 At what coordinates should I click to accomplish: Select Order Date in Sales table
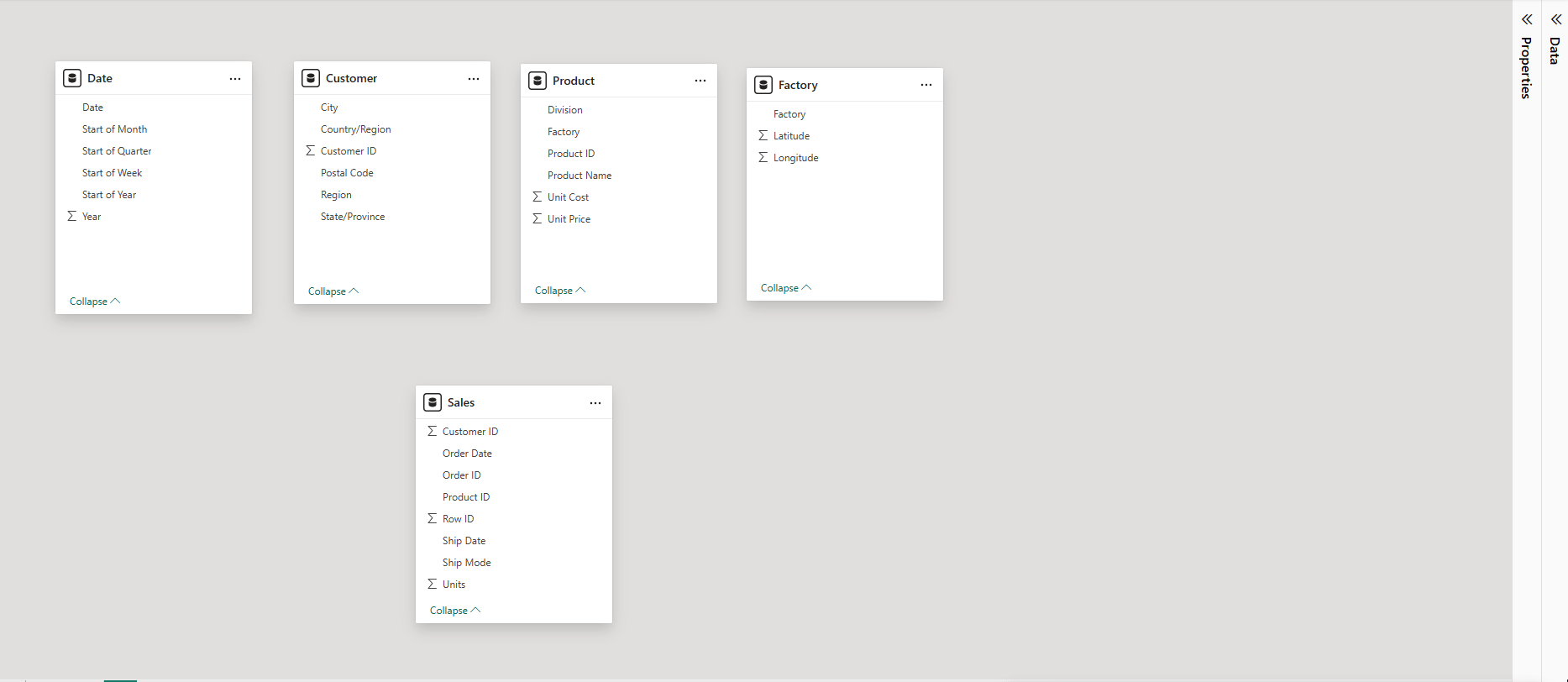coord(514,454)
